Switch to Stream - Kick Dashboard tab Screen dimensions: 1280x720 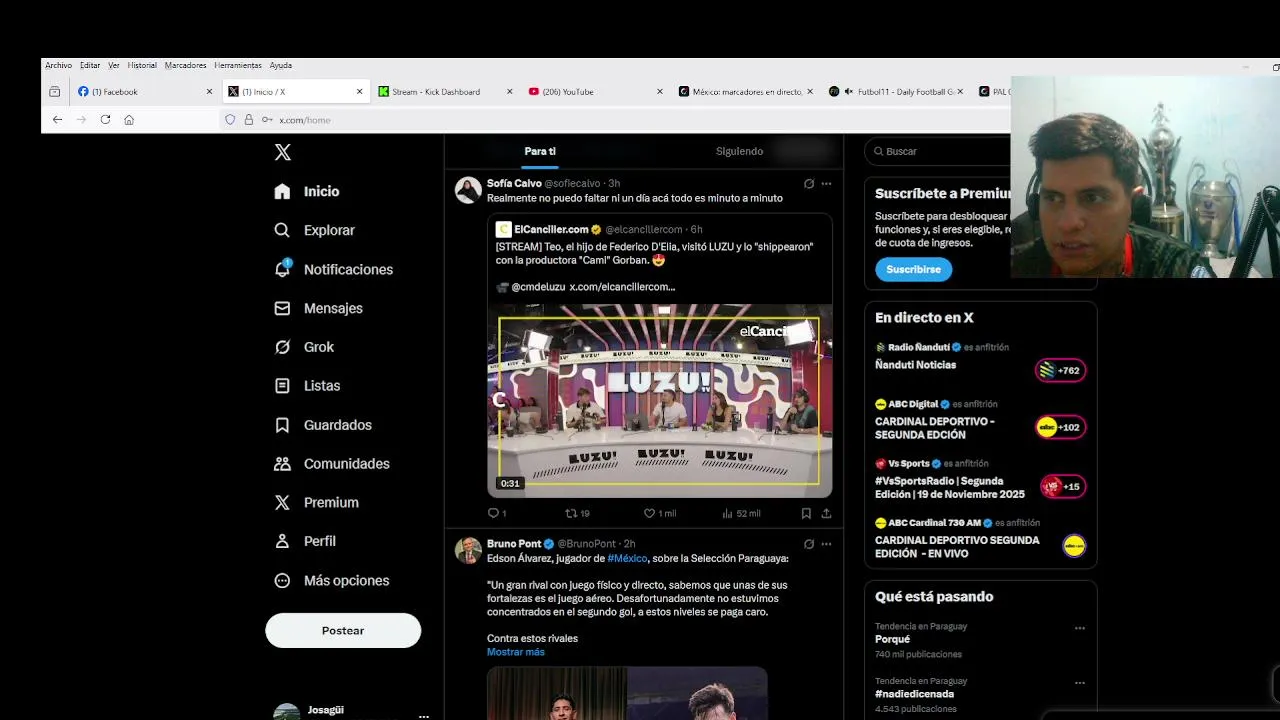(446, 91)
